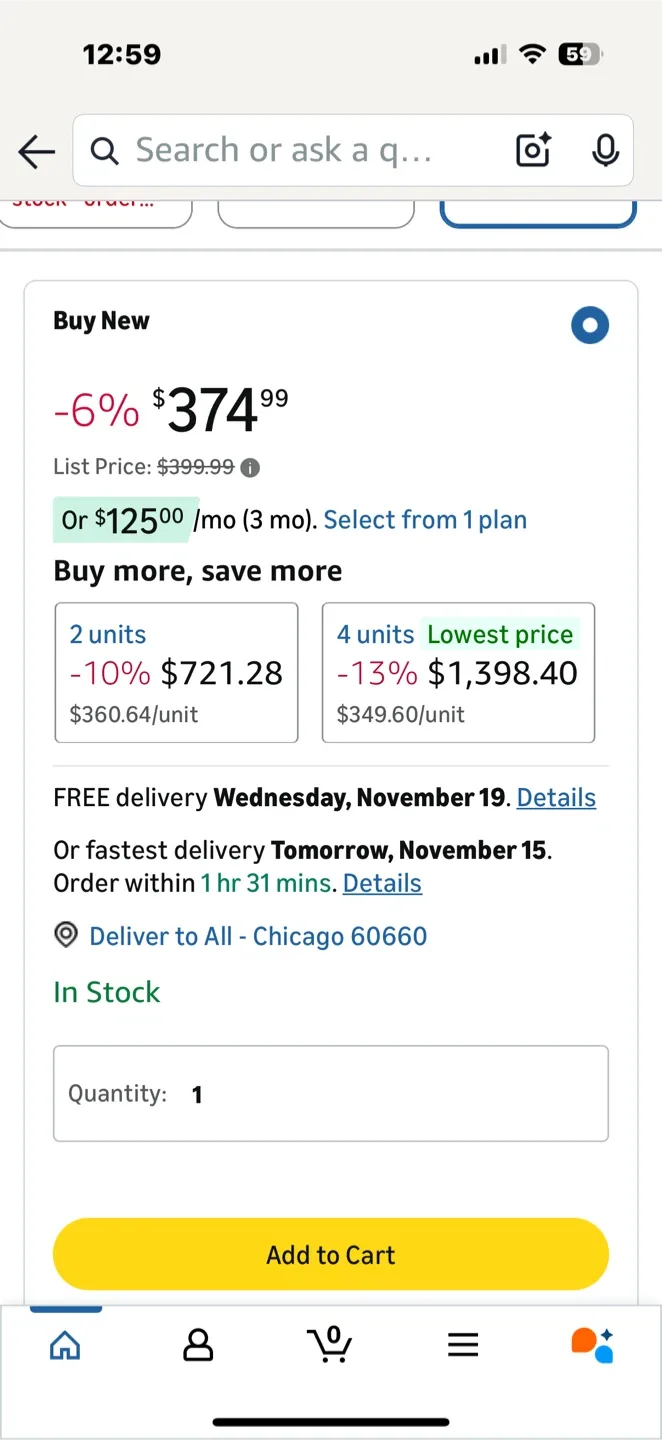Open the account profile icon
Viewport: 662px width, 1440px height.
[198, 1345]
